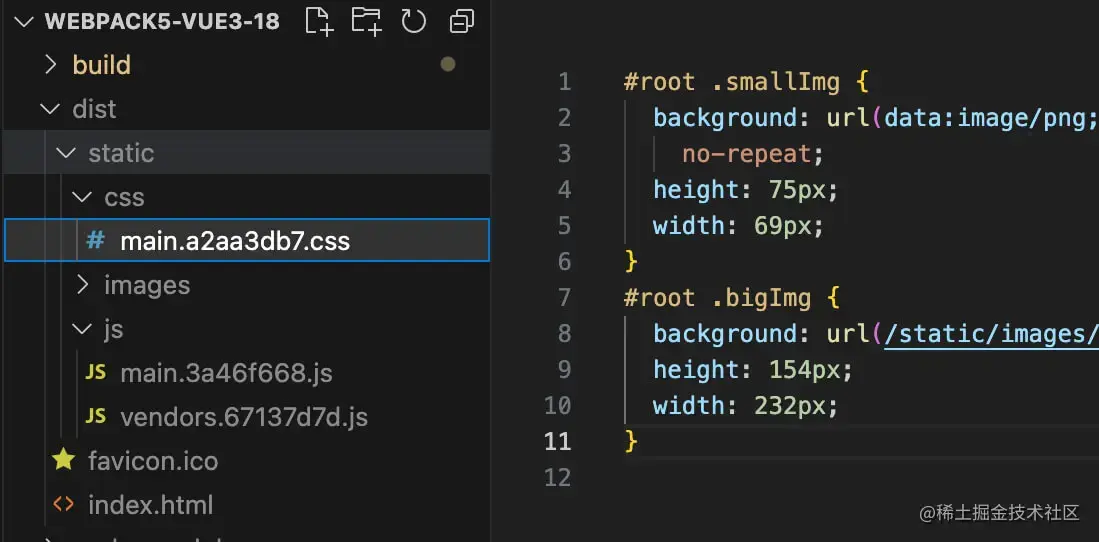Click the JS icon beside main.3a46f668.js

[95, 373]
